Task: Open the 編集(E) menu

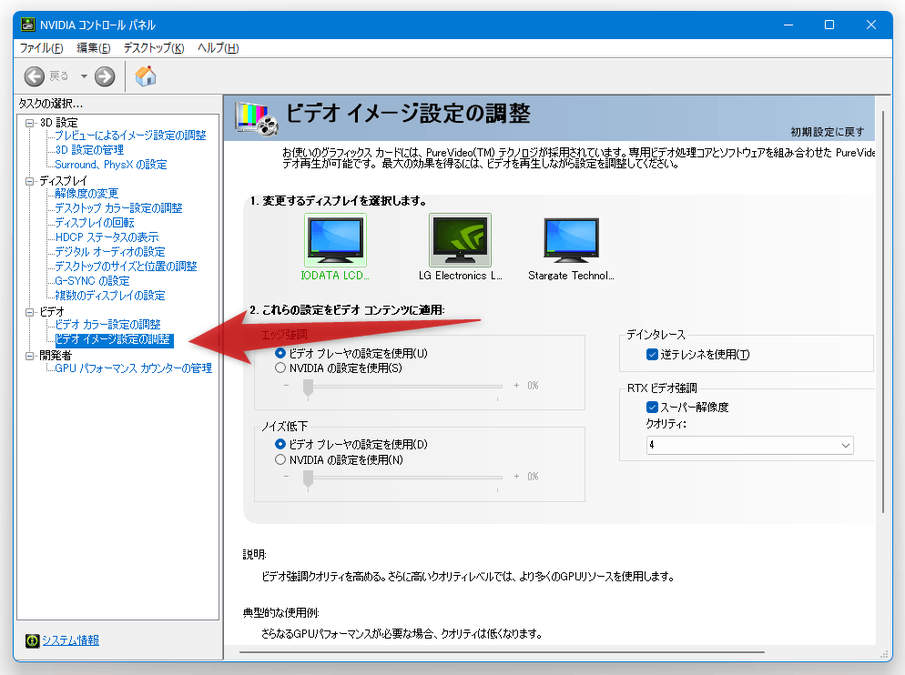Action: pos(94,48)
